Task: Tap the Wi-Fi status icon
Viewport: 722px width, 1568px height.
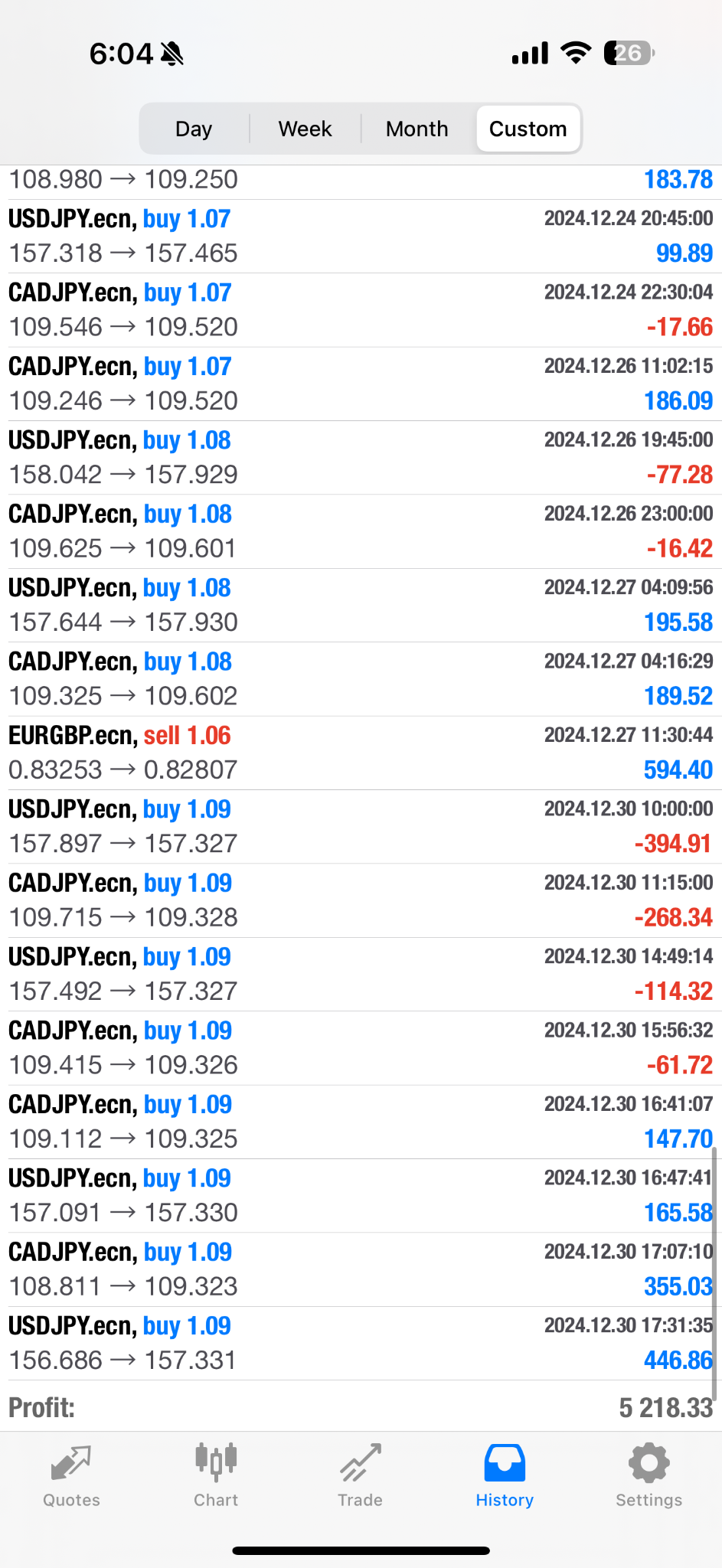Action: 576,53
